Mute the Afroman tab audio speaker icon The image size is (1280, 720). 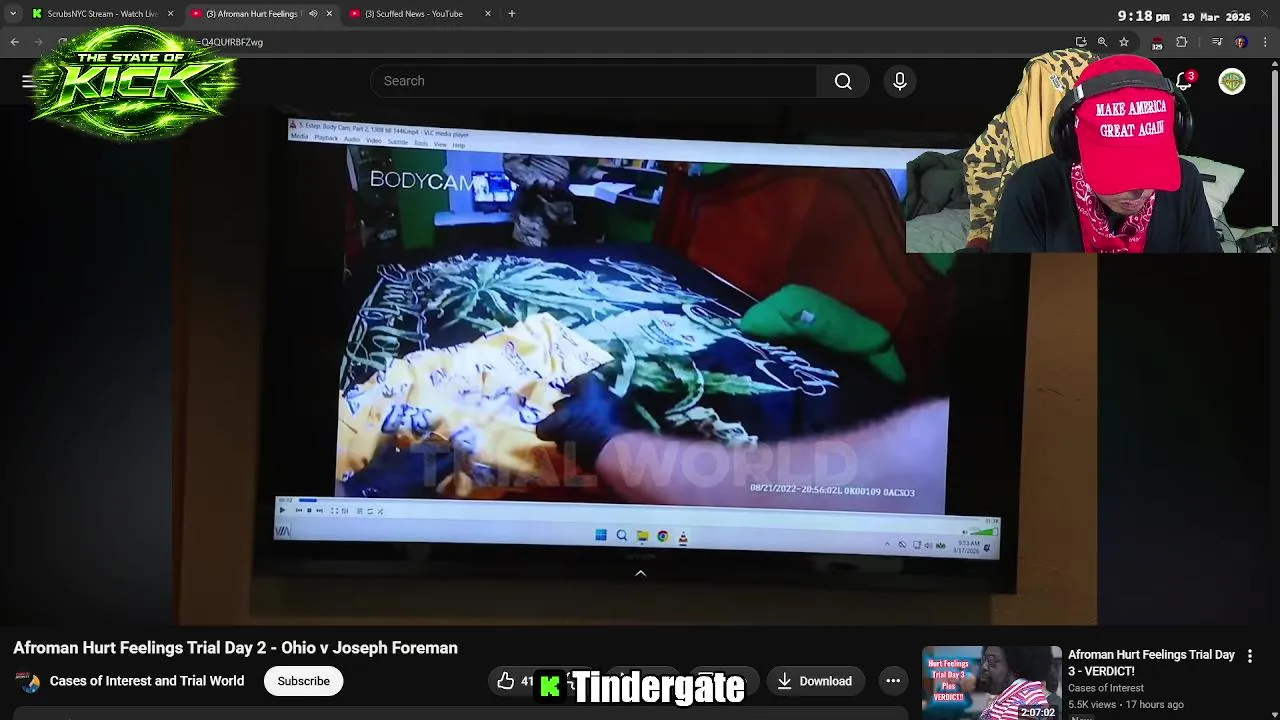point(313,14)
